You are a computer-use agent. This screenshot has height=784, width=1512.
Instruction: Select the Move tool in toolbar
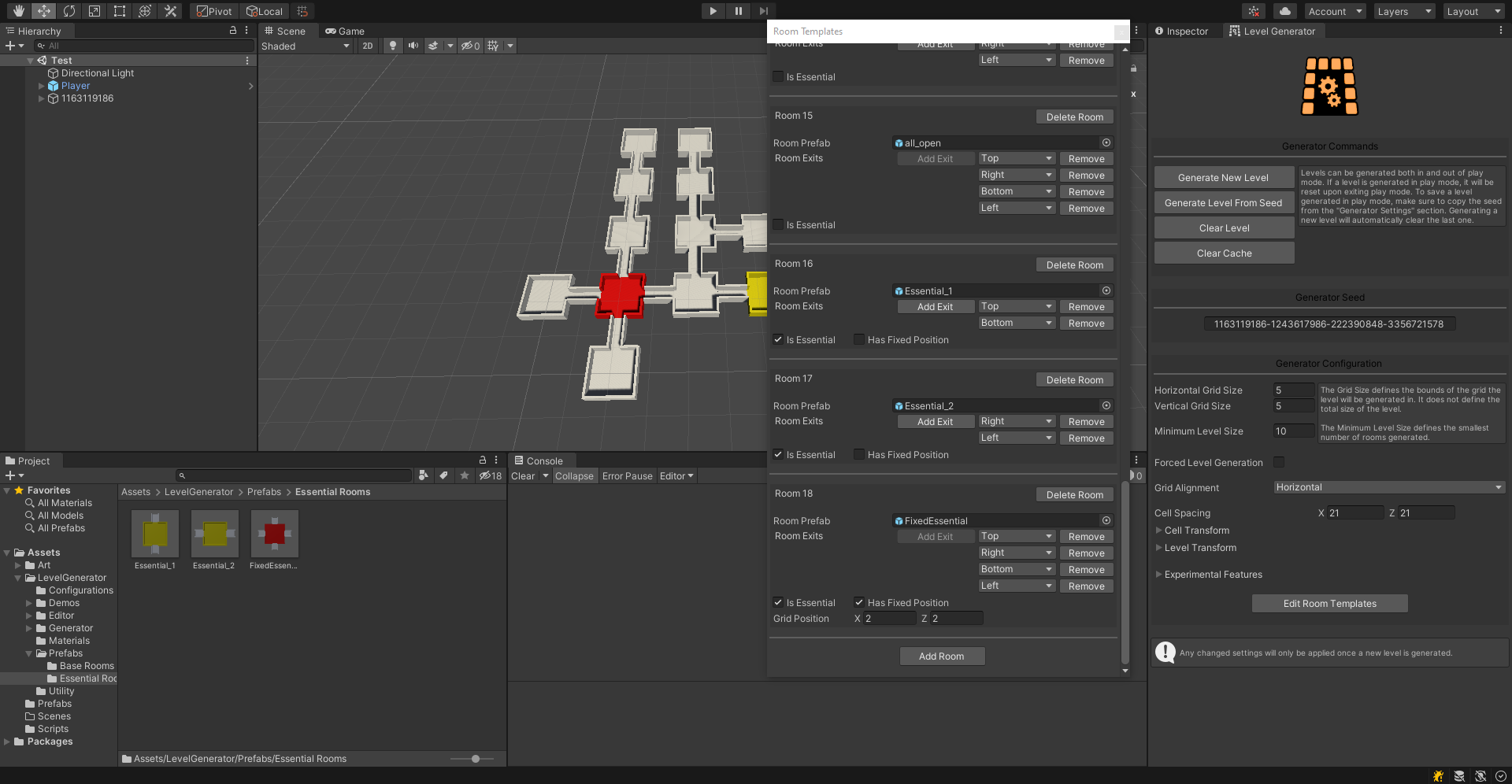(x=43, y=11)
